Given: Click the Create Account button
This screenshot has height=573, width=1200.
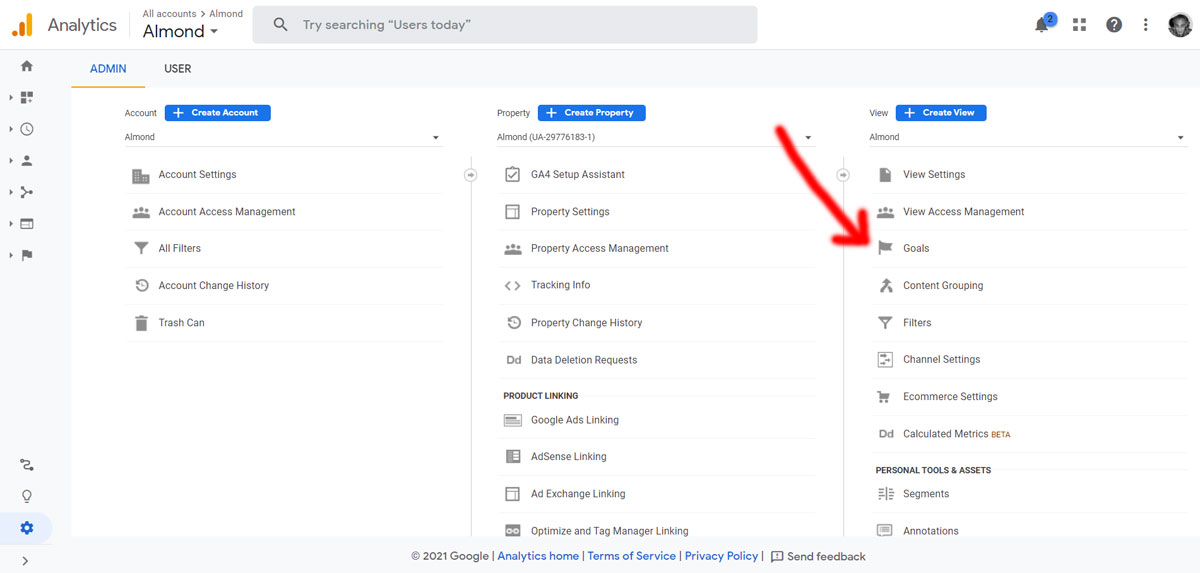Looking at the screenshot, I should tap(218, 113).
